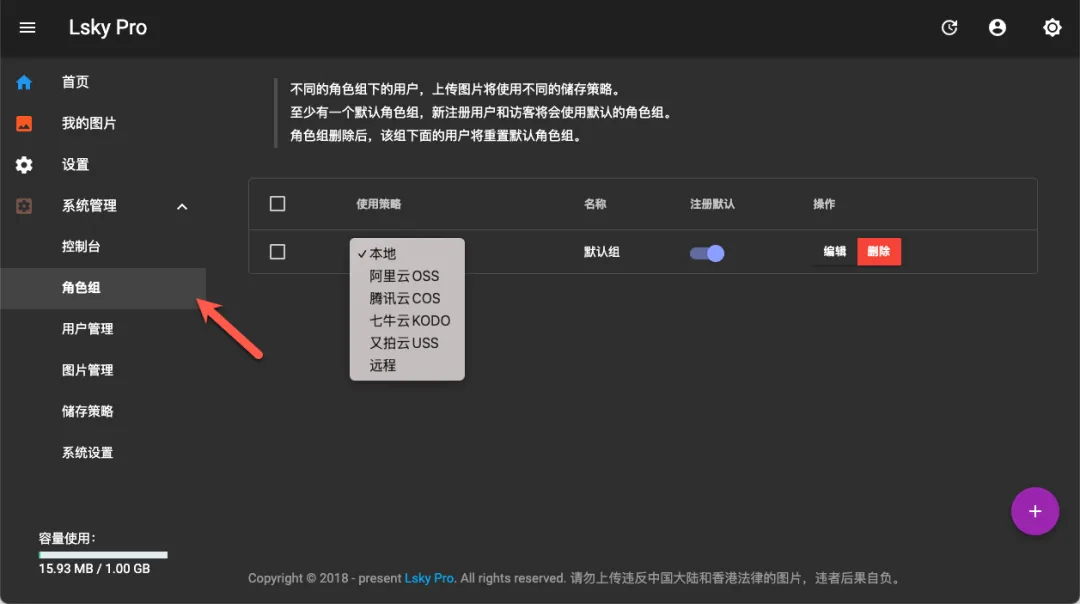This screenshot has height=604, width=1080.
Task: Open 用户管理 in the sidebar
Action: click(88, 329)
